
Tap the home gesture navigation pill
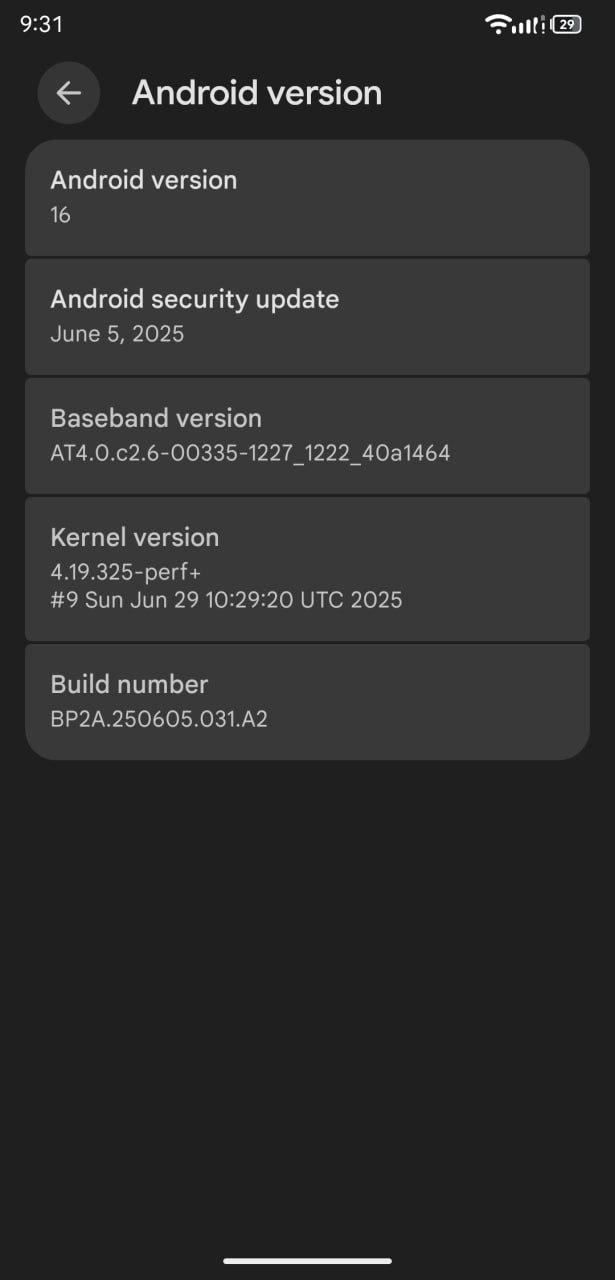click(307, 1261)
